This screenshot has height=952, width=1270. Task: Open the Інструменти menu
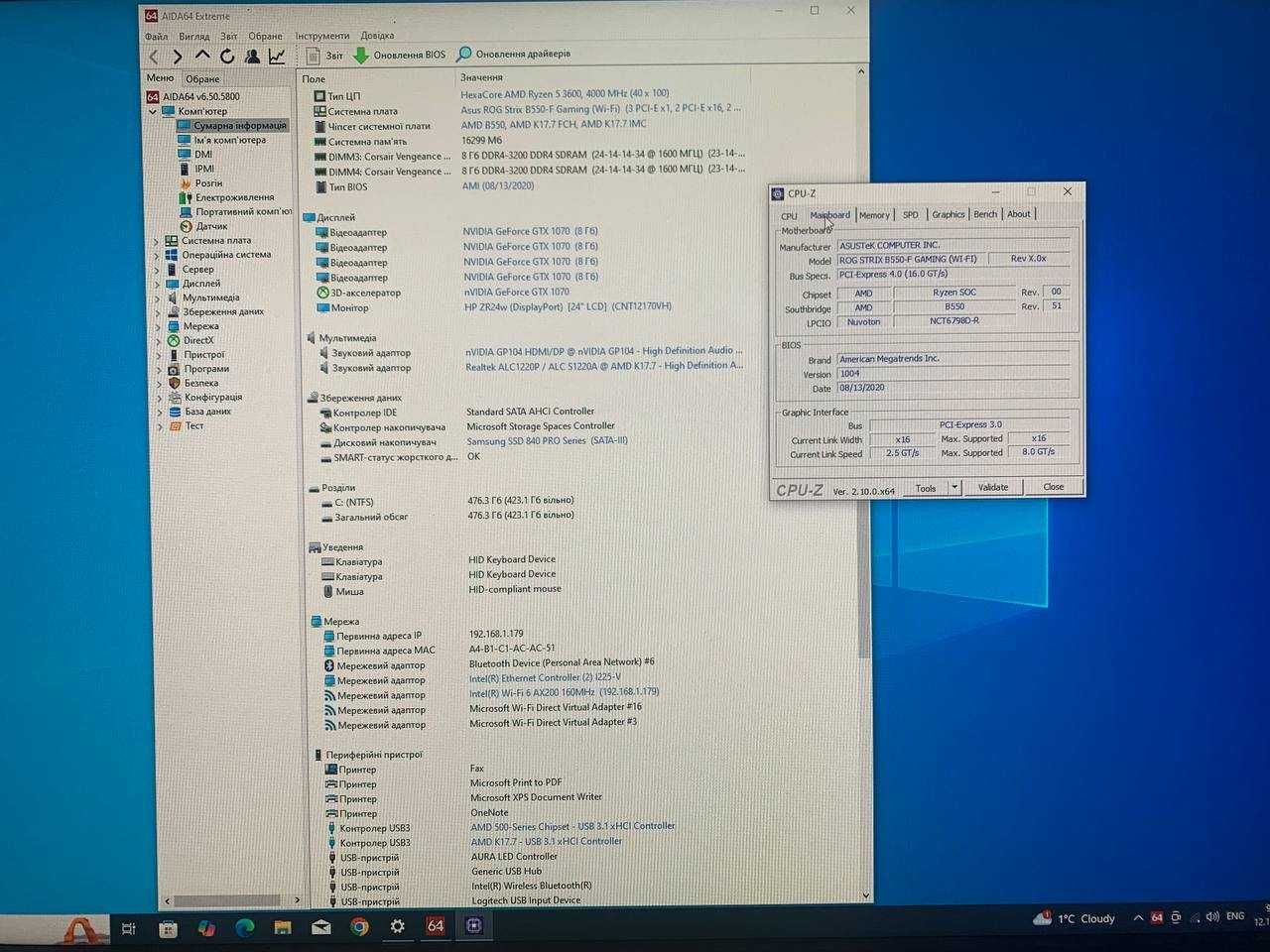(x=322, y=36)
